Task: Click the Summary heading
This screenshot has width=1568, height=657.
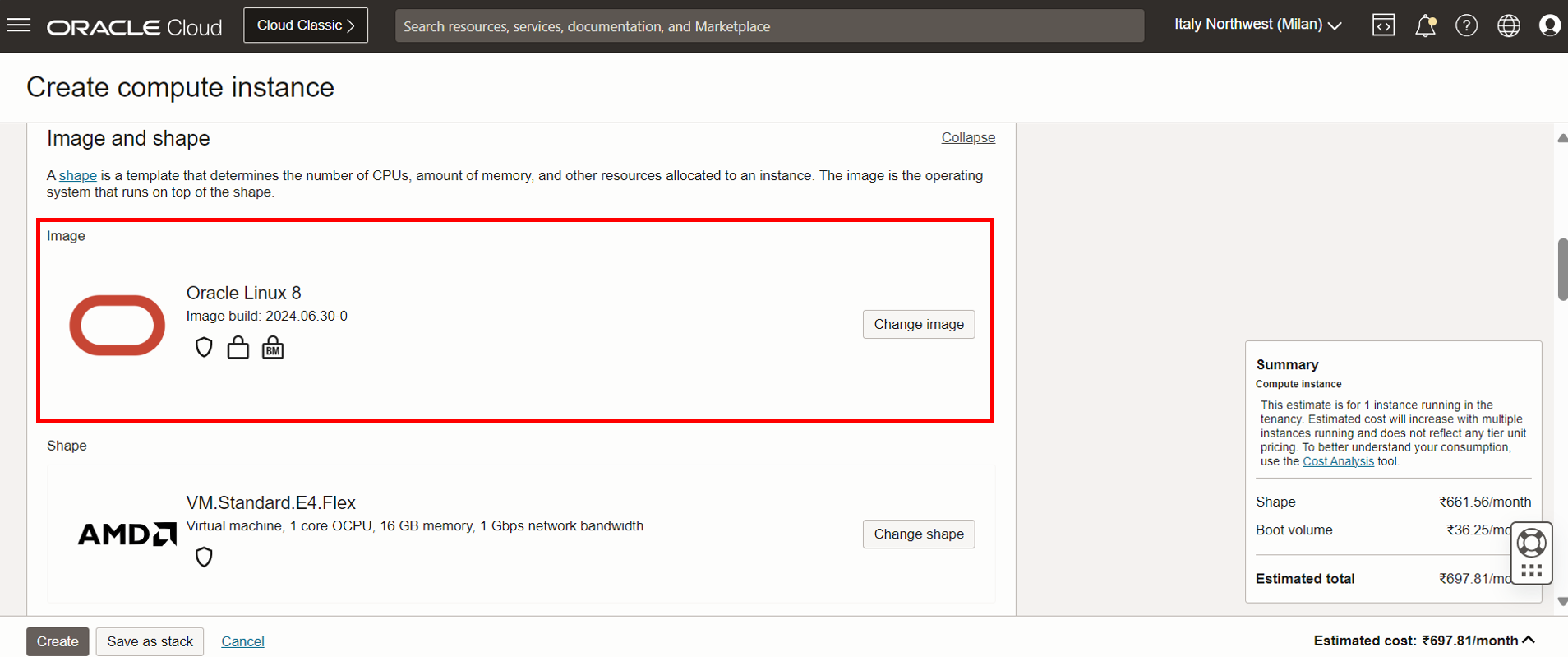Action: point(1287,364)
